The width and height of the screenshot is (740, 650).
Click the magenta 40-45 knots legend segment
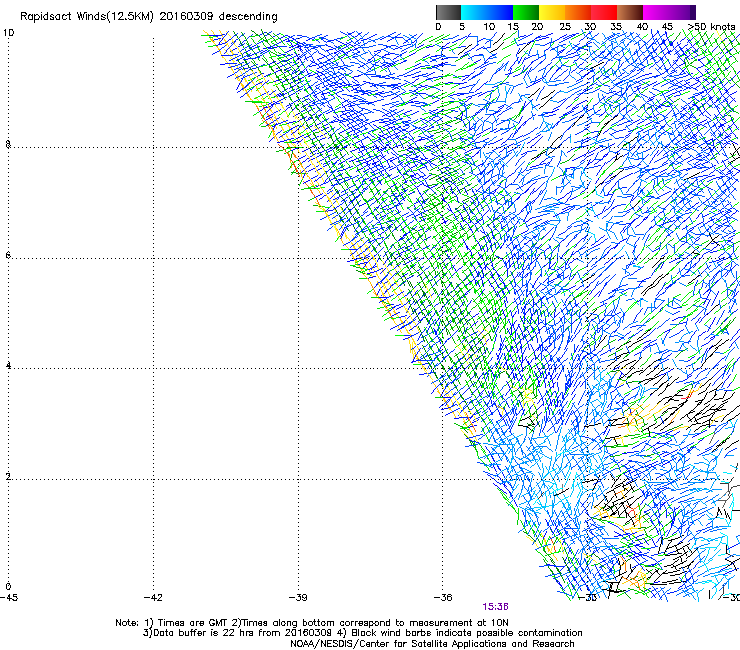click(656, 12)
